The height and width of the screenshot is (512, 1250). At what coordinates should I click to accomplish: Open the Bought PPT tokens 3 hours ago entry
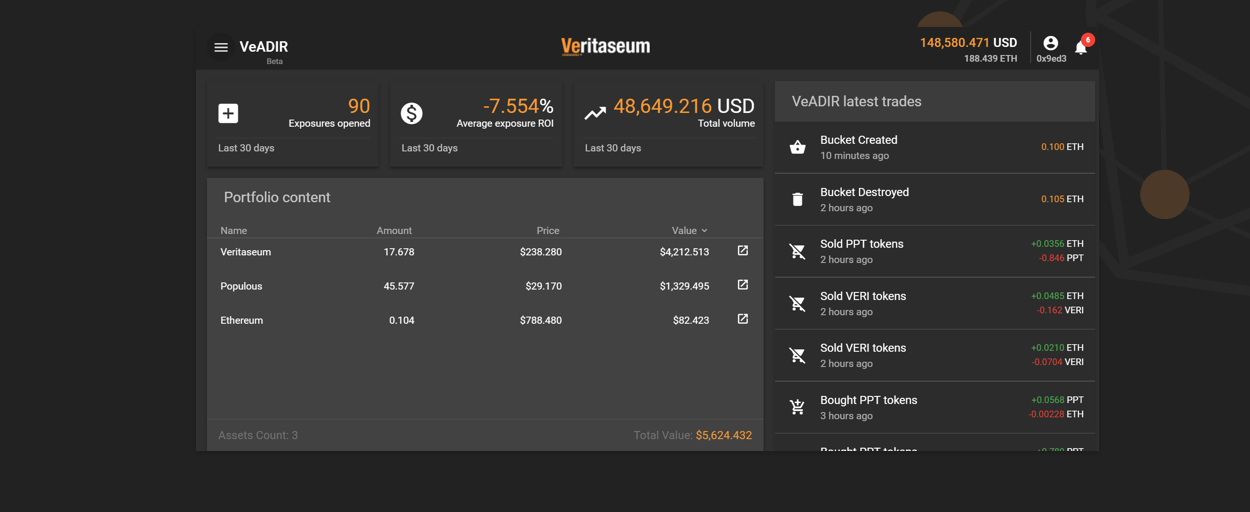click(x=935, y=407)
